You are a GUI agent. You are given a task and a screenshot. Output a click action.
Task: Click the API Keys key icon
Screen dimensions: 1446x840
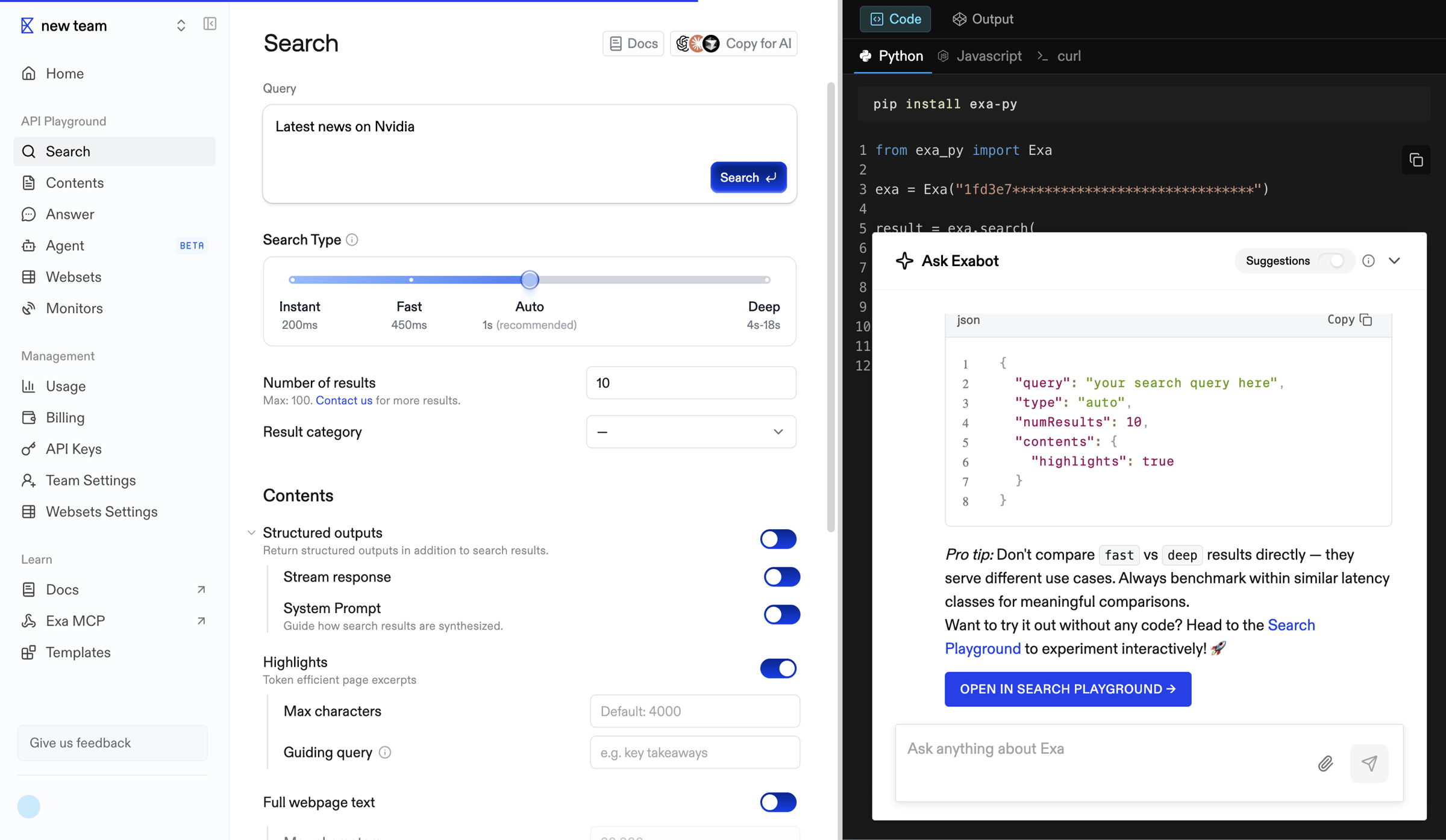click(x=29, y=449)
